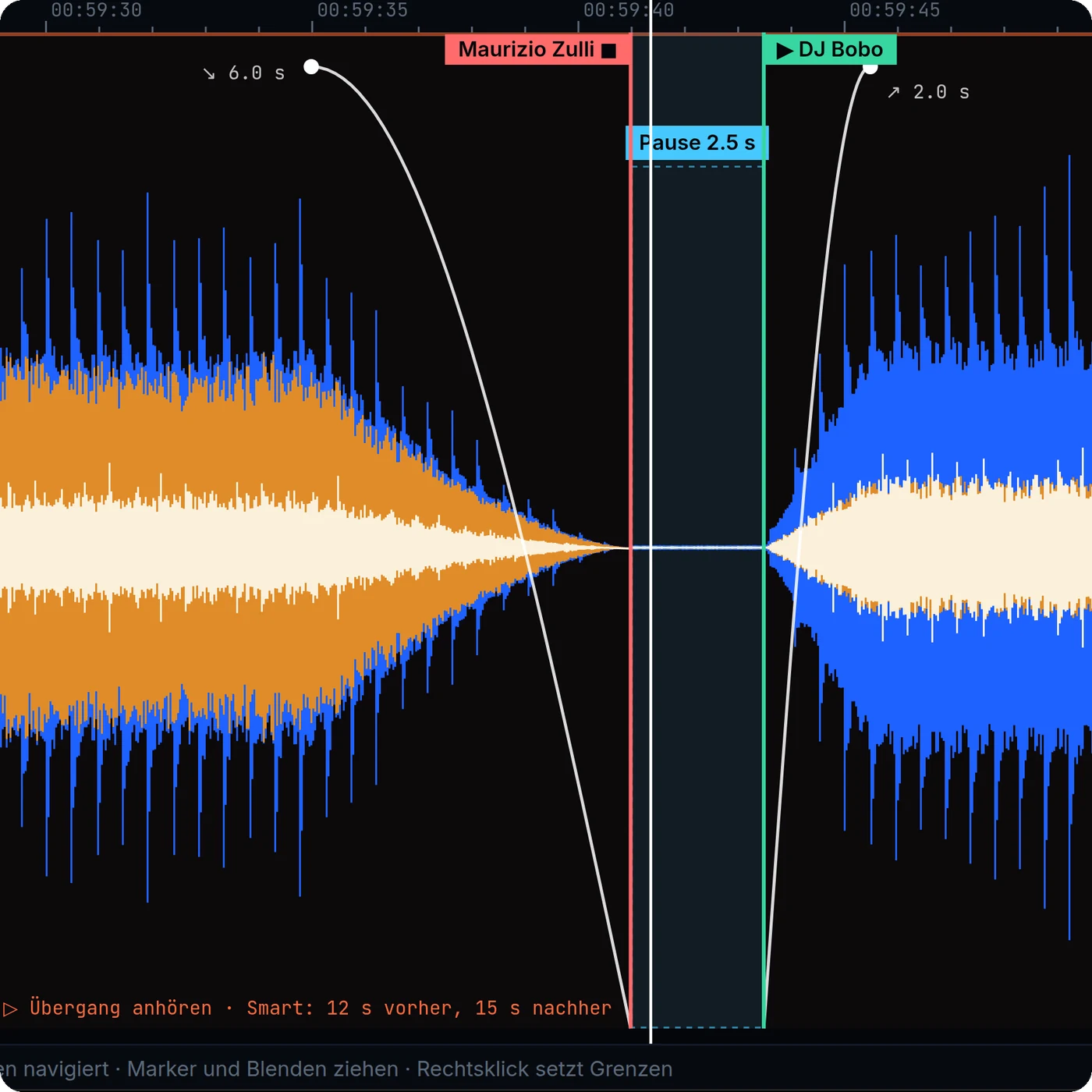The image size is (1092, 1092).
Task: Click the 6.0 s fade-out duration label
Action: point(244,73)
